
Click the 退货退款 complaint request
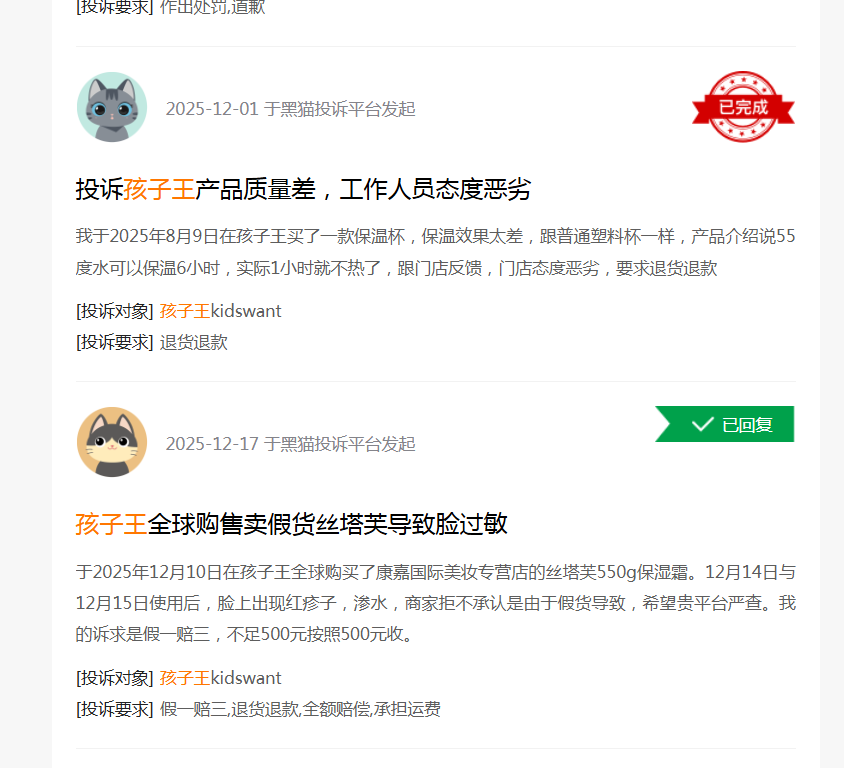point(194,343)
